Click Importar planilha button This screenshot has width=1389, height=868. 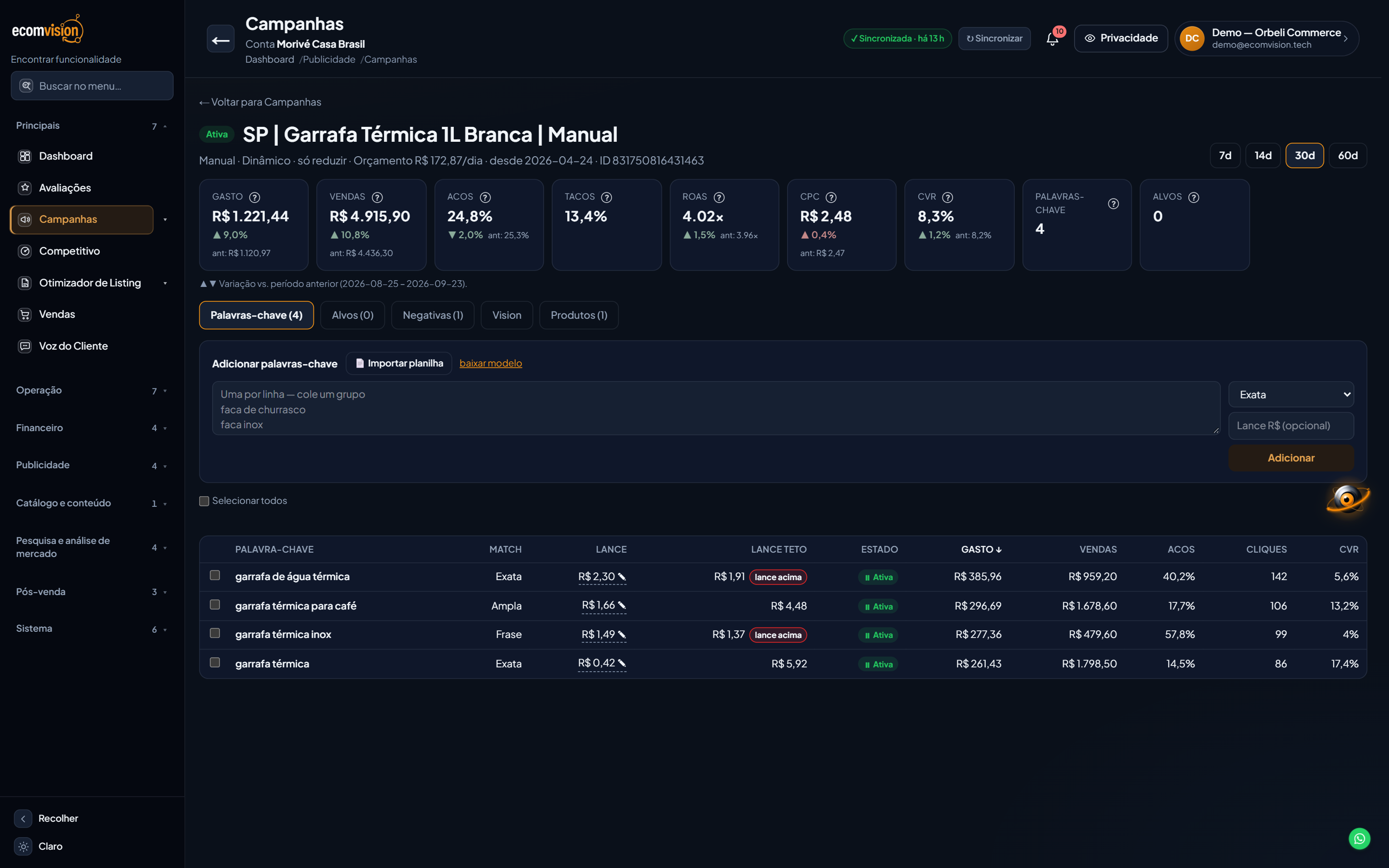click(399, 364)
